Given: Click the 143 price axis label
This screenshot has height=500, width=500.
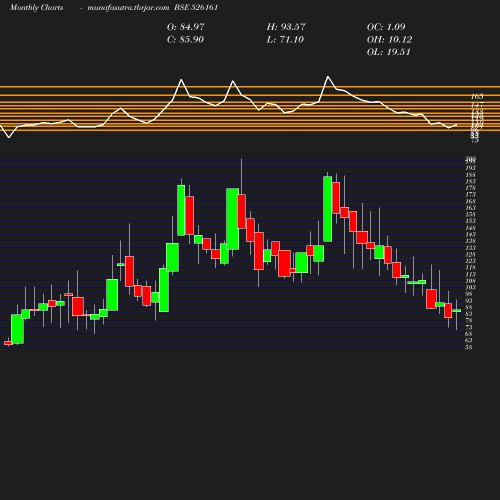Looking at the screenshot, I should [x=471, y=234].
